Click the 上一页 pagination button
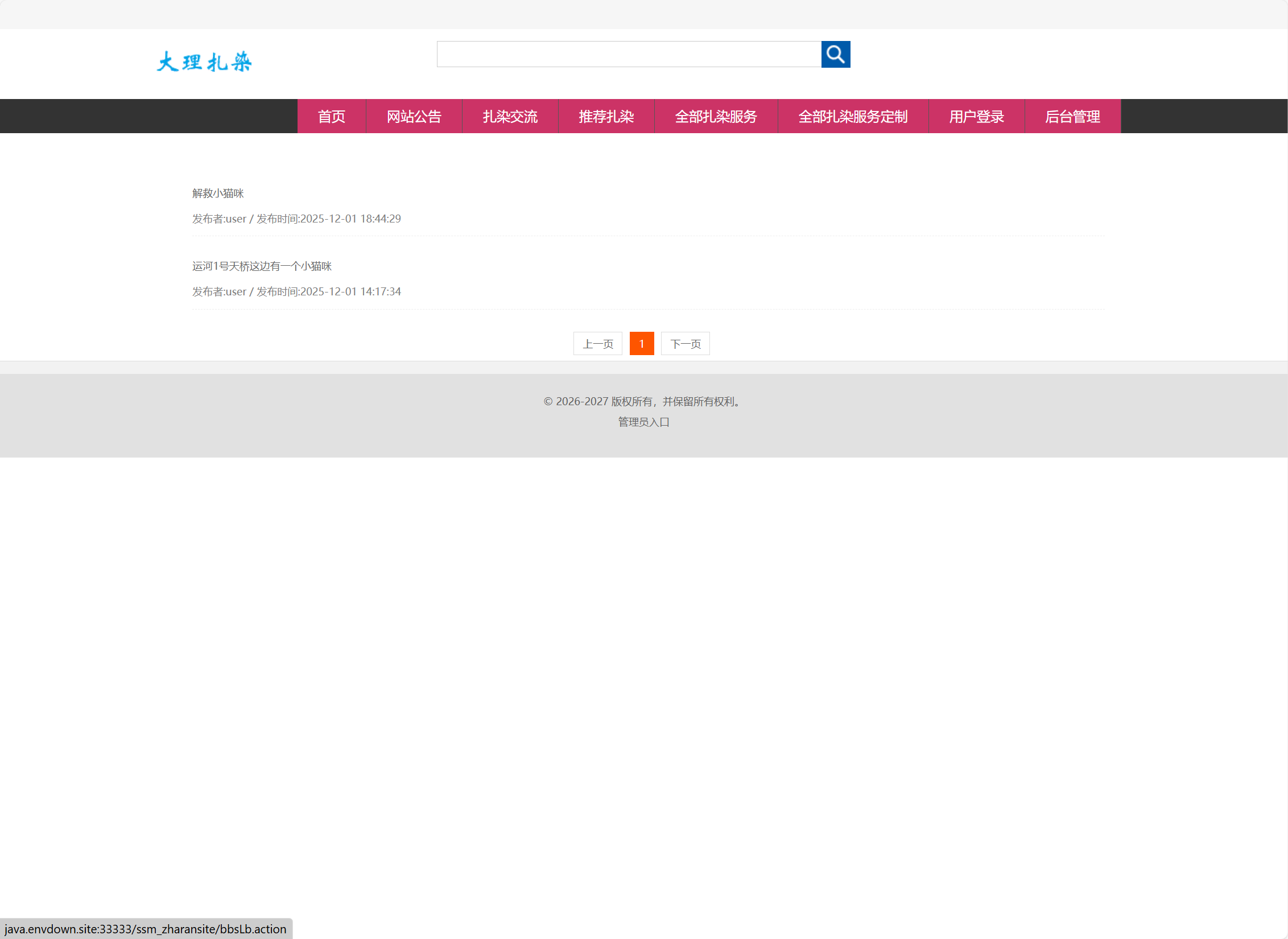The image size is (1288, 939). tap(597, 344)
